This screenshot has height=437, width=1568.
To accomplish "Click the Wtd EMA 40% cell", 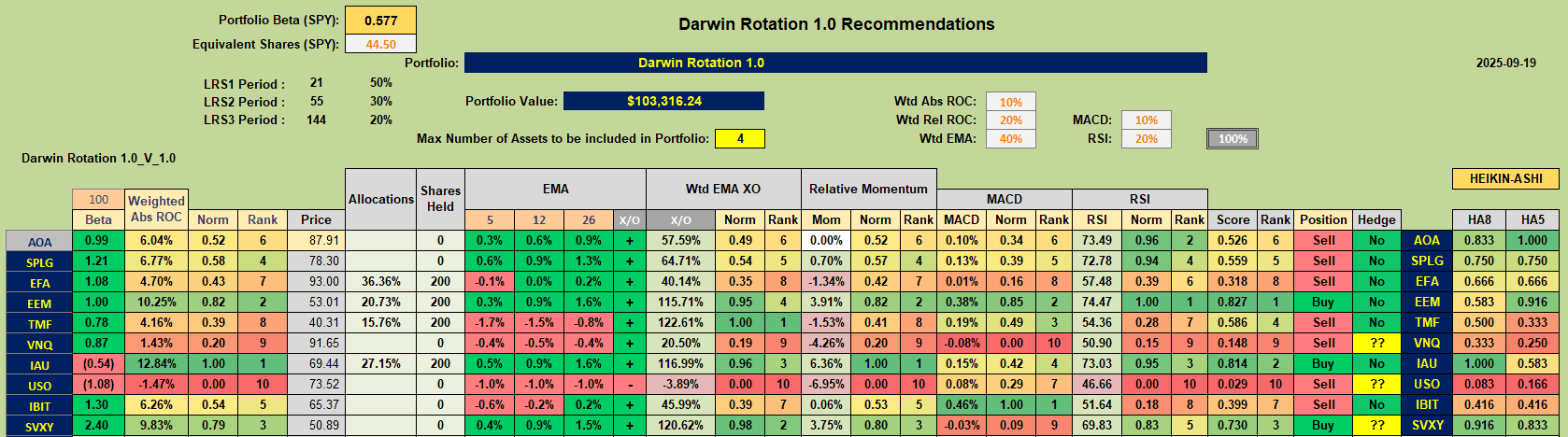I will click(x=1010, y=138).
